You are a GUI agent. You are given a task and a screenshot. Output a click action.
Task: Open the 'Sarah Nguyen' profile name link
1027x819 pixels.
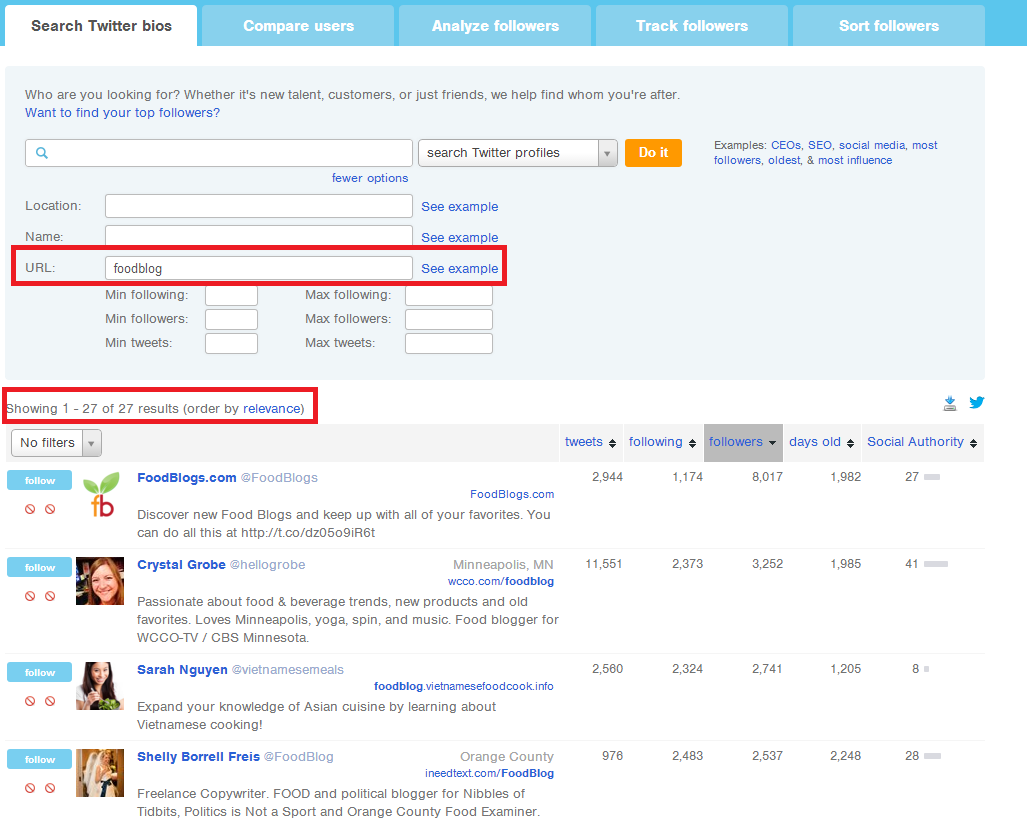pyautogui.click(x=182, y=670)
